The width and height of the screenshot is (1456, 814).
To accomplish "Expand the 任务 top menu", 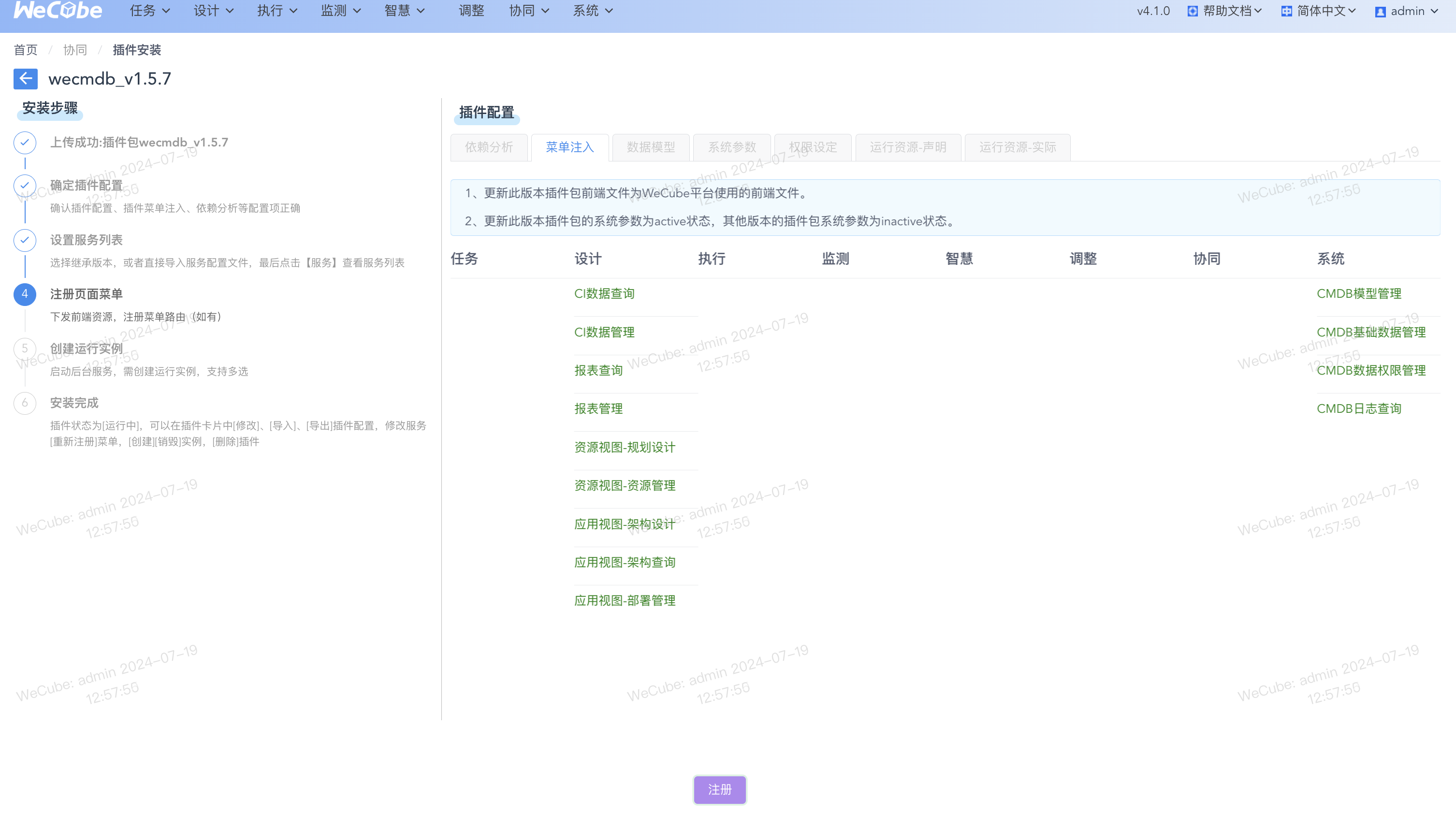I will point(150,11).
